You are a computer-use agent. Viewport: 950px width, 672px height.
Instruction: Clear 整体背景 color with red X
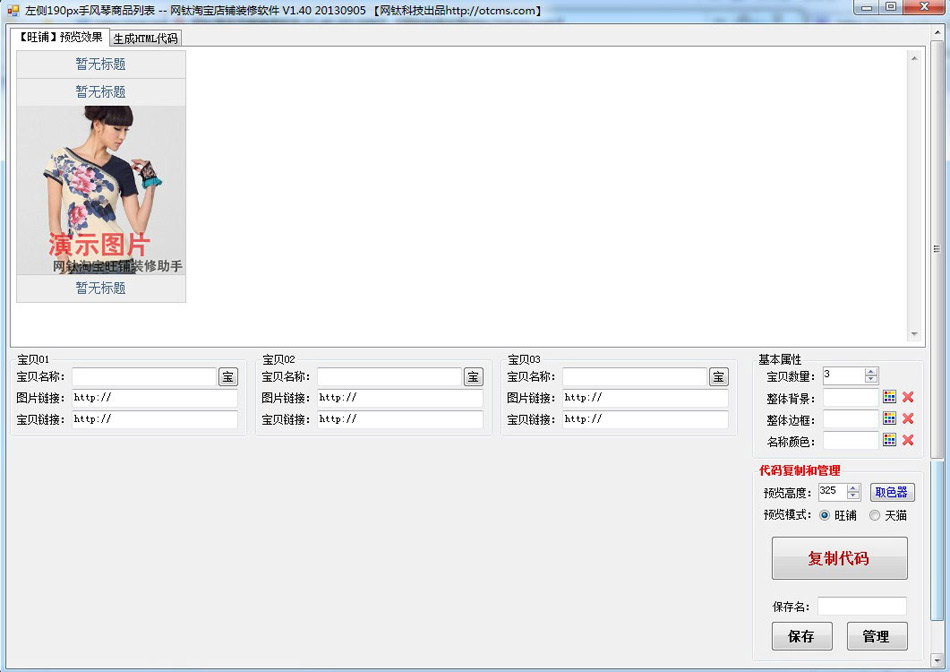[x=908, y=397]
